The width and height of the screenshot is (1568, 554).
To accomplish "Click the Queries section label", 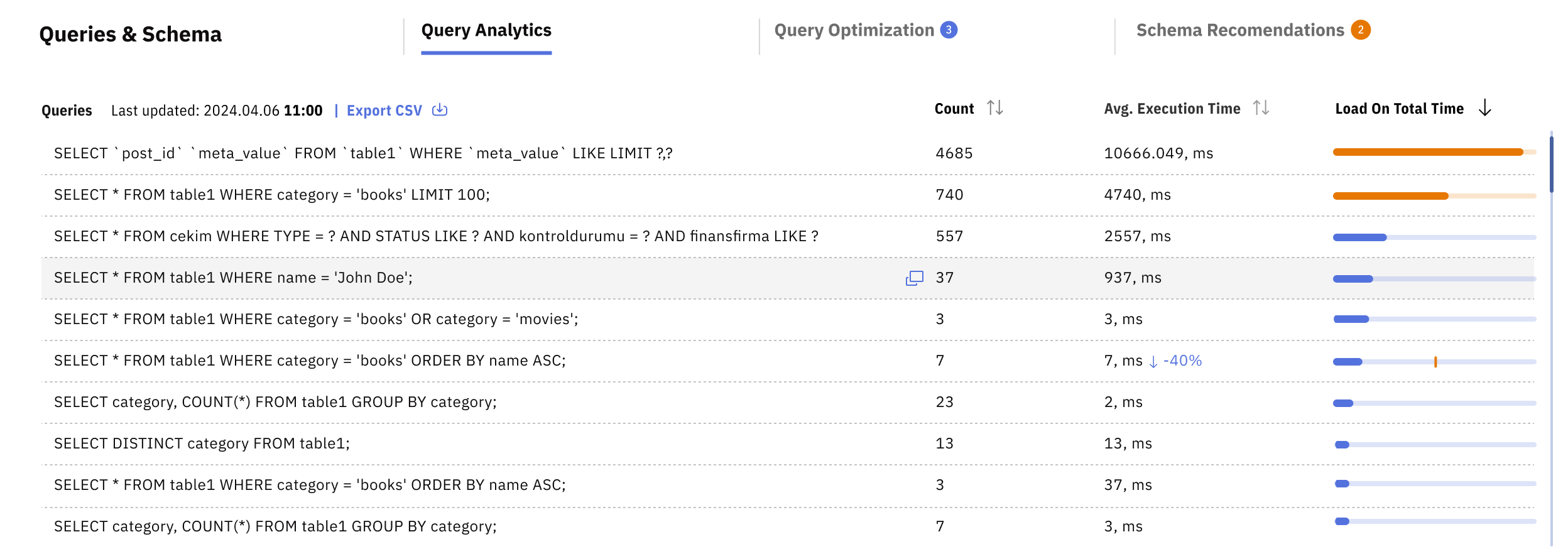I will pos(67,111).
